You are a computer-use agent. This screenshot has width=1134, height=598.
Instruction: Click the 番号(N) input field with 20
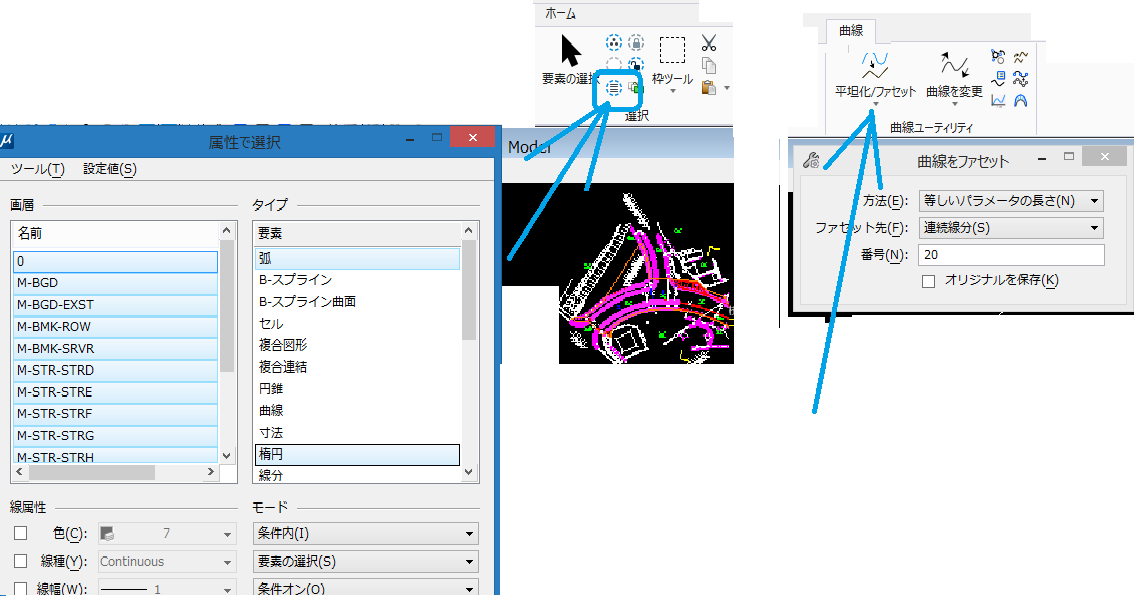point(1011,255)
